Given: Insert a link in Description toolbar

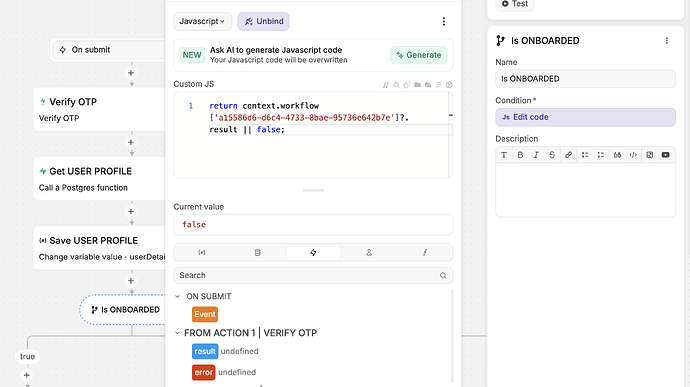Looking at the screenshot, I should (x=568, y=155).
